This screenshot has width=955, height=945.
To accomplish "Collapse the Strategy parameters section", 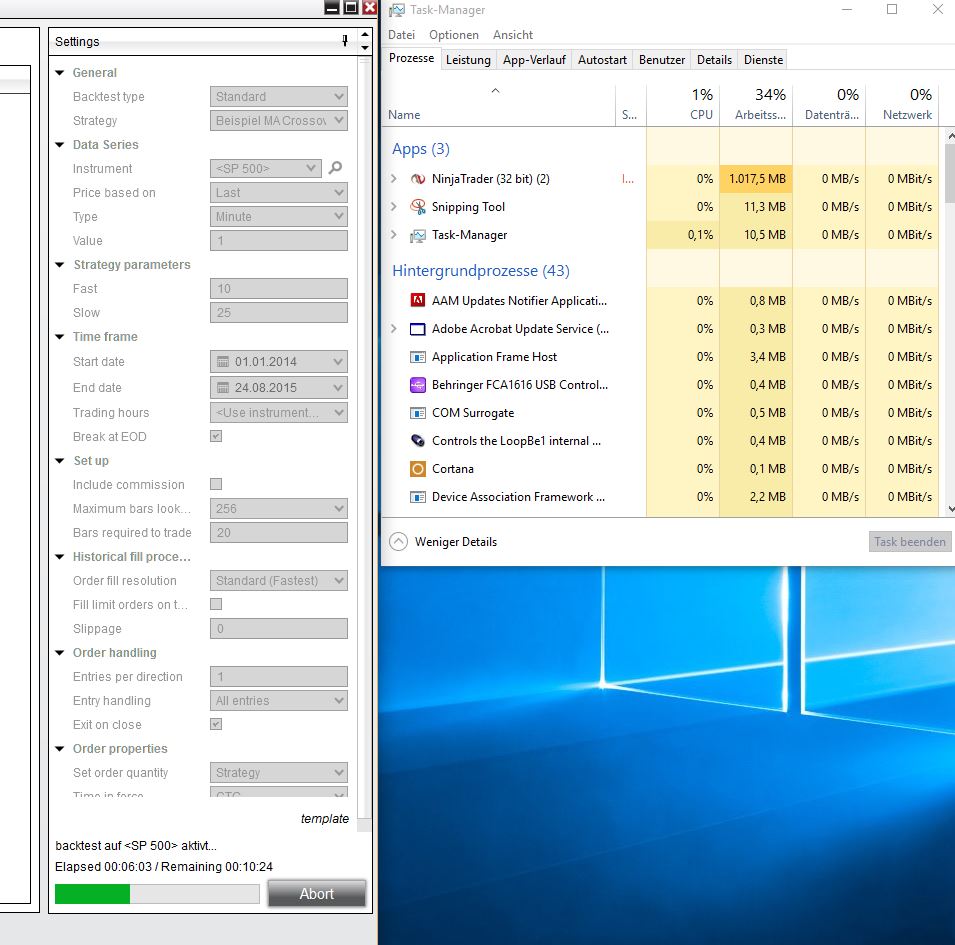I will tap(60, 264).
